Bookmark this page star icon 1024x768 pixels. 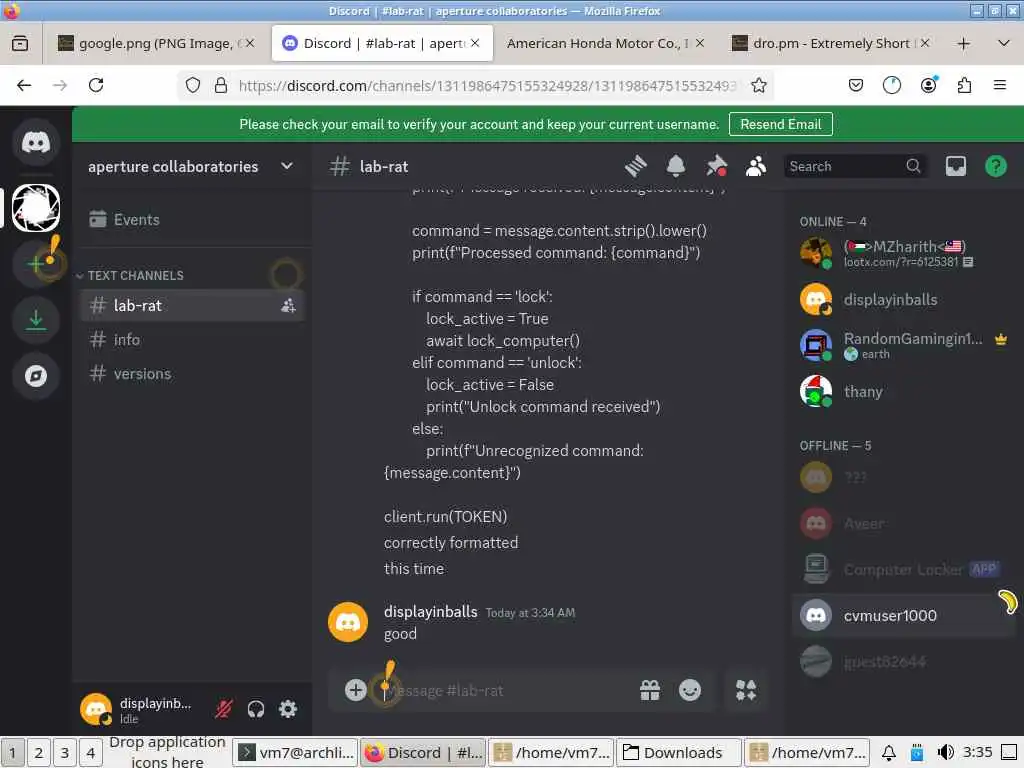[x=758, y=86]
